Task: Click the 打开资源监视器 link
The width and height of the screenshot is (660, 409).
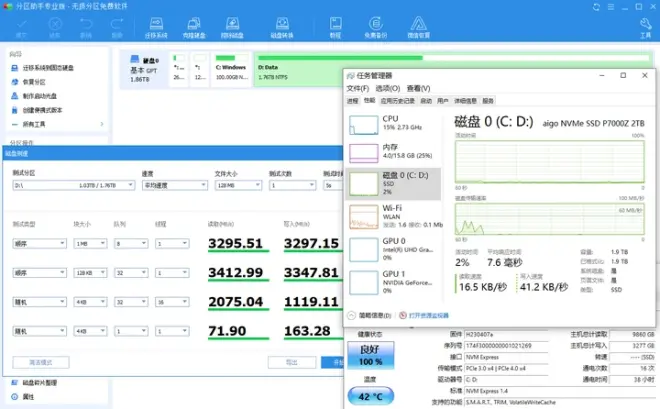Action: point(440,314)
